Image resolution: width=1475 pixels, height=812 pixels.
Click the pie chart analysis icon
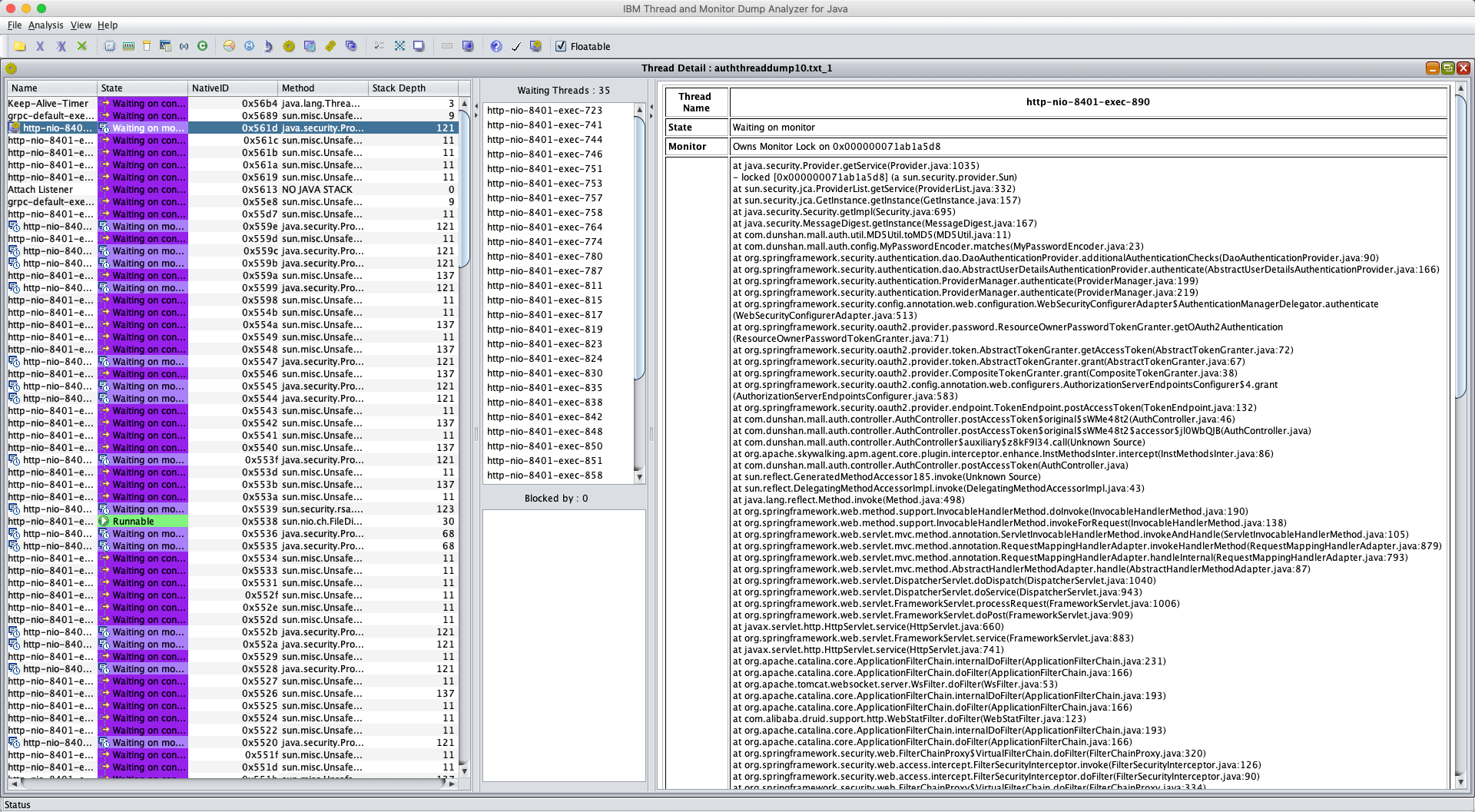click(x=229, y=46)
